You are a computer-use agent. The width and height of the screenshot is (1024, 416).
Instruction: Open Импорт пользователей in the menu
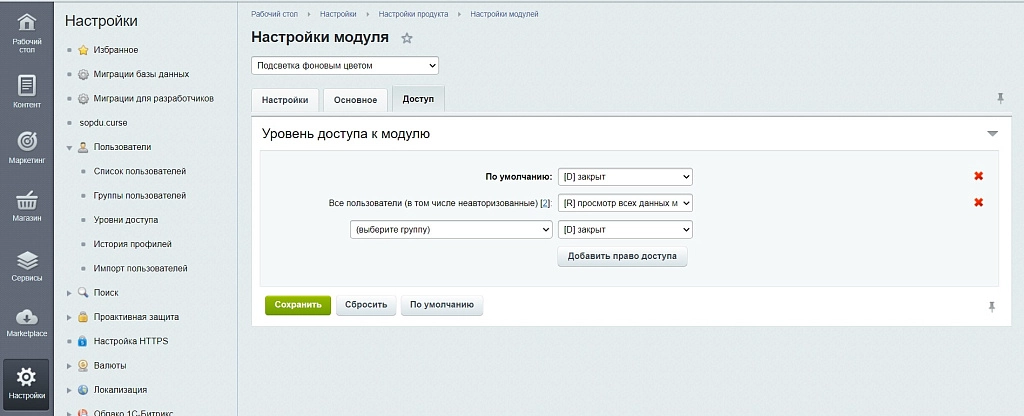pyautogui.click(x=140, y=268)
